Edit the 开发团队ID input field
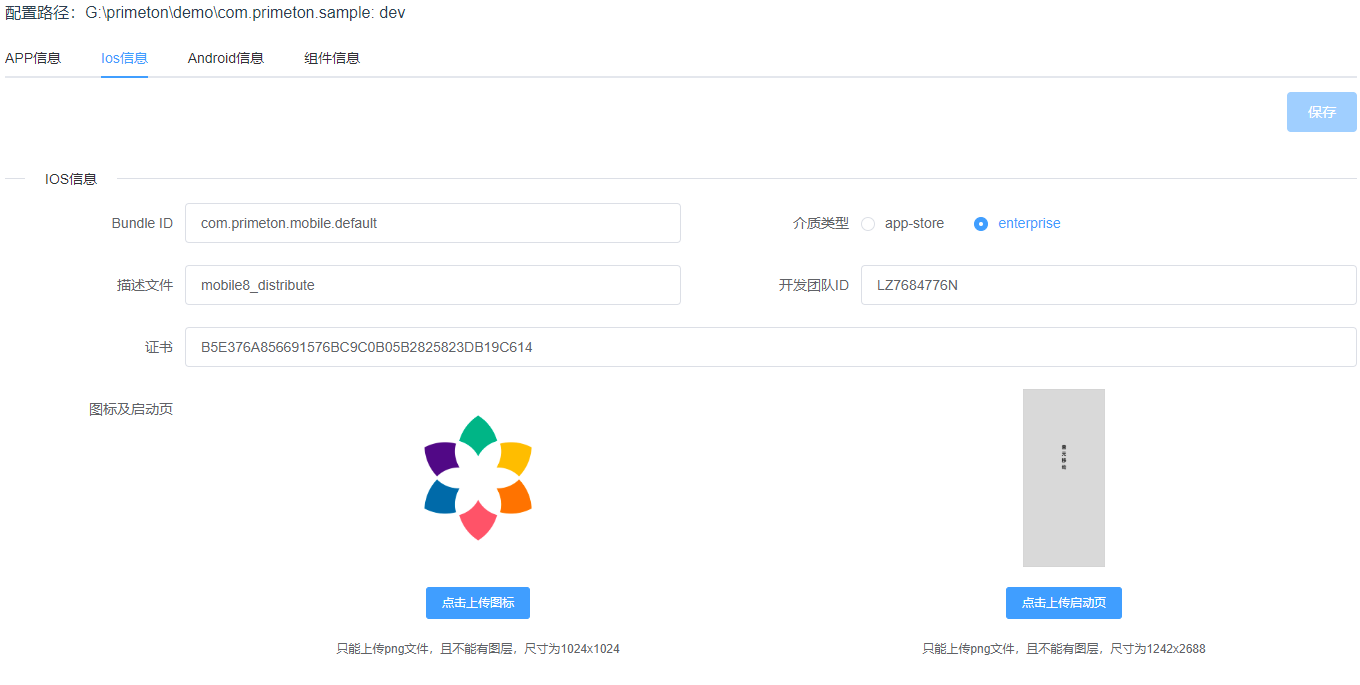Screen dimensions: 1360x685 pos(1108,285)
